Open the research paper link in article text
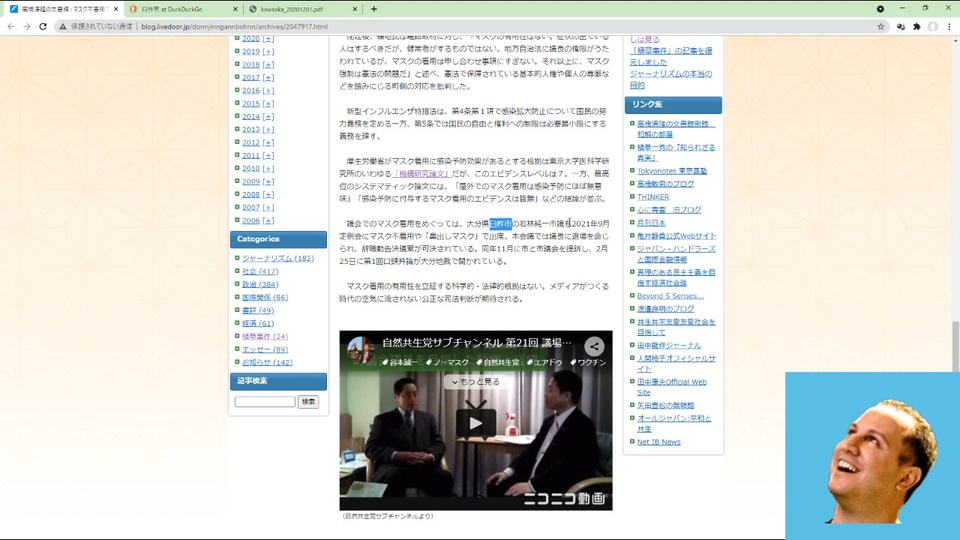Image resolution: width=960 pixels, height=540 pixels. click(421, 174)
